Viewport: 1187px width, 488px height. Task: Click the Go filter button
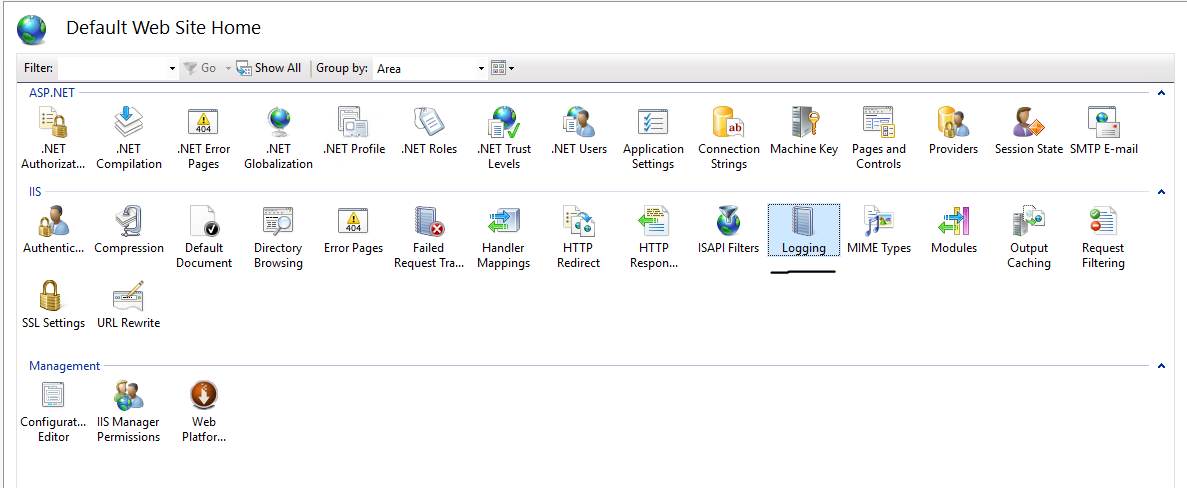[201, 68]
